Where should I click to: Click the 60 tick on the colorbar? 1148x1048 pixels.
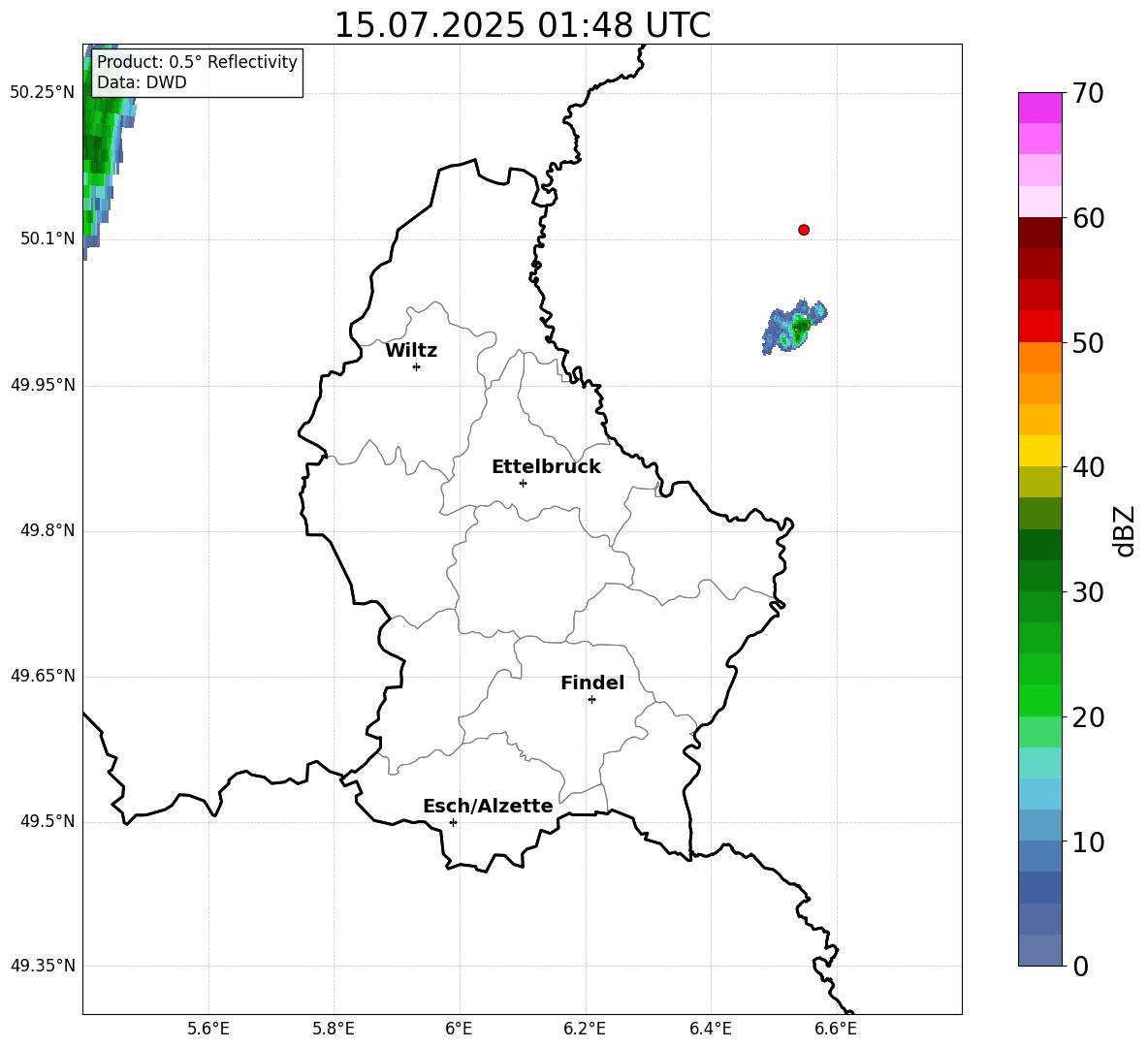click(1088, 218)
